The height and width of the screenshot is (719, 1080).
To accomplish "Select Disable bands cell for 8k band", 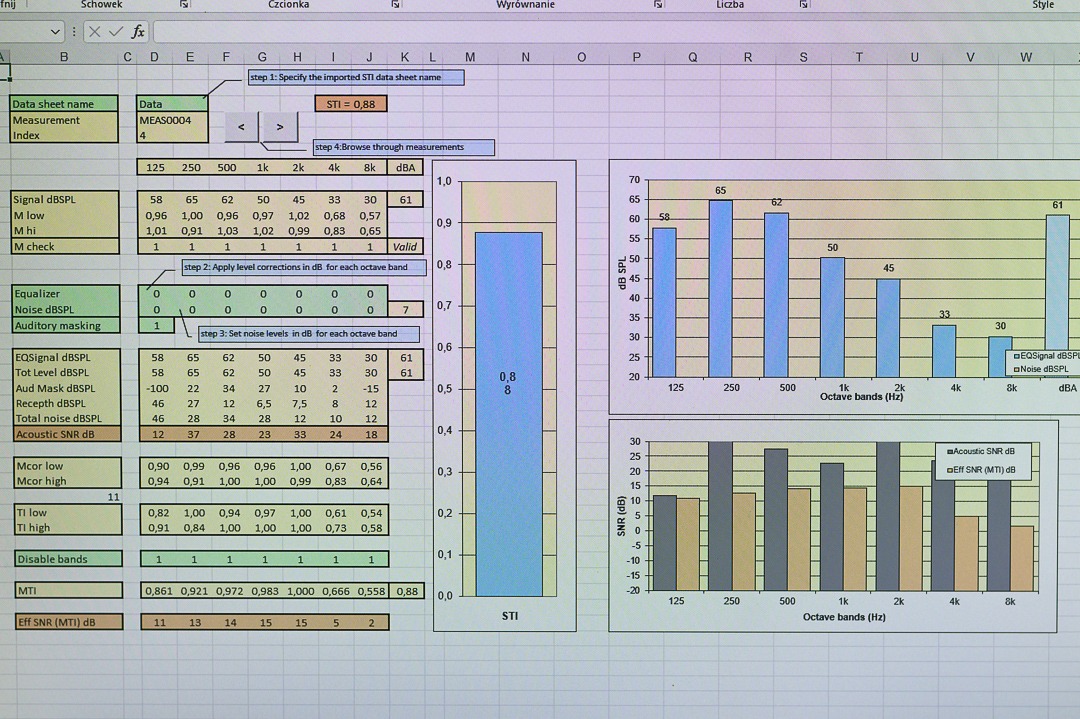I will [370, 560].
